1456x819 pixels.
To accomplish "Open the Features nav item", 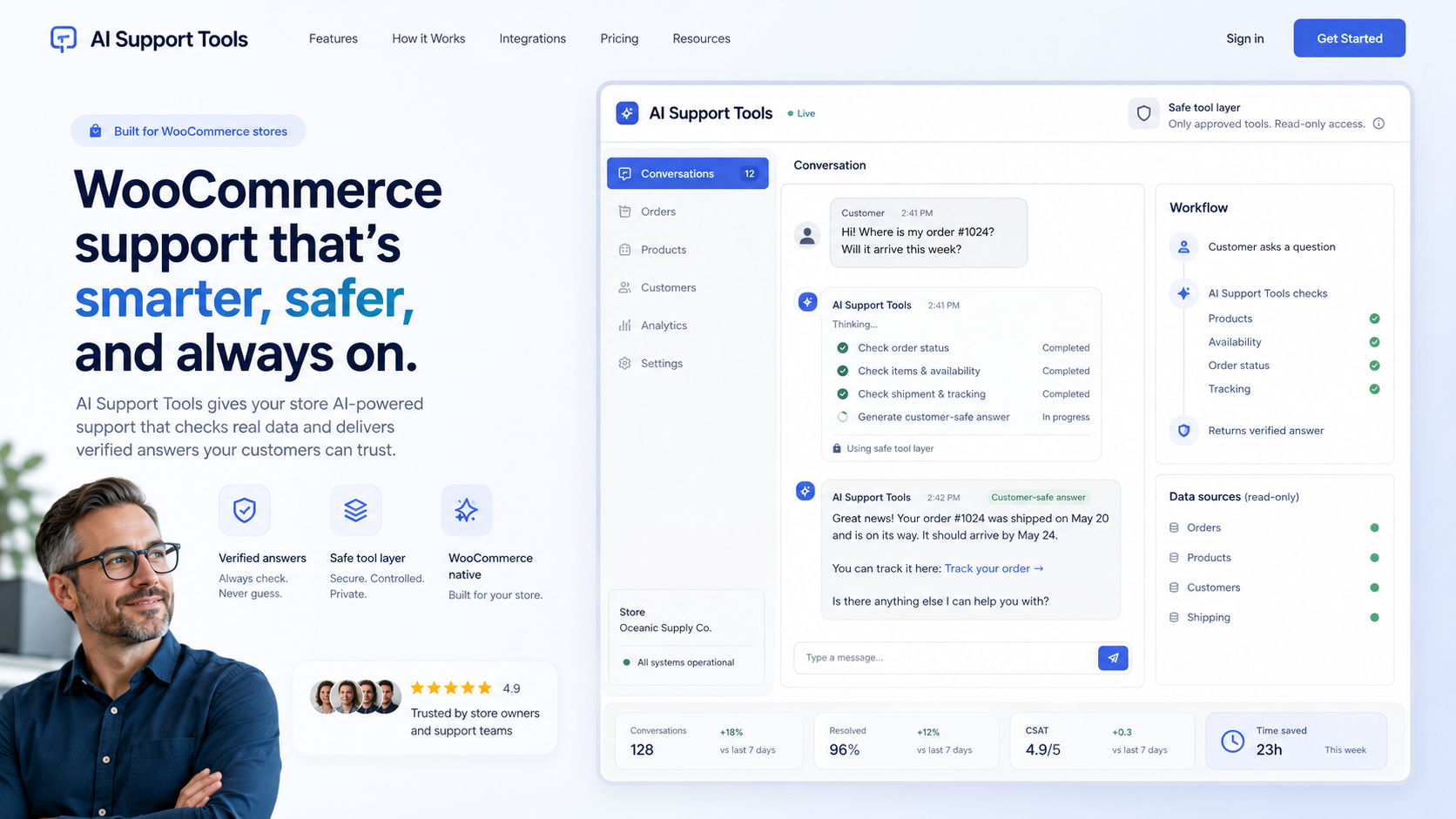I will (x=334, y=38).
